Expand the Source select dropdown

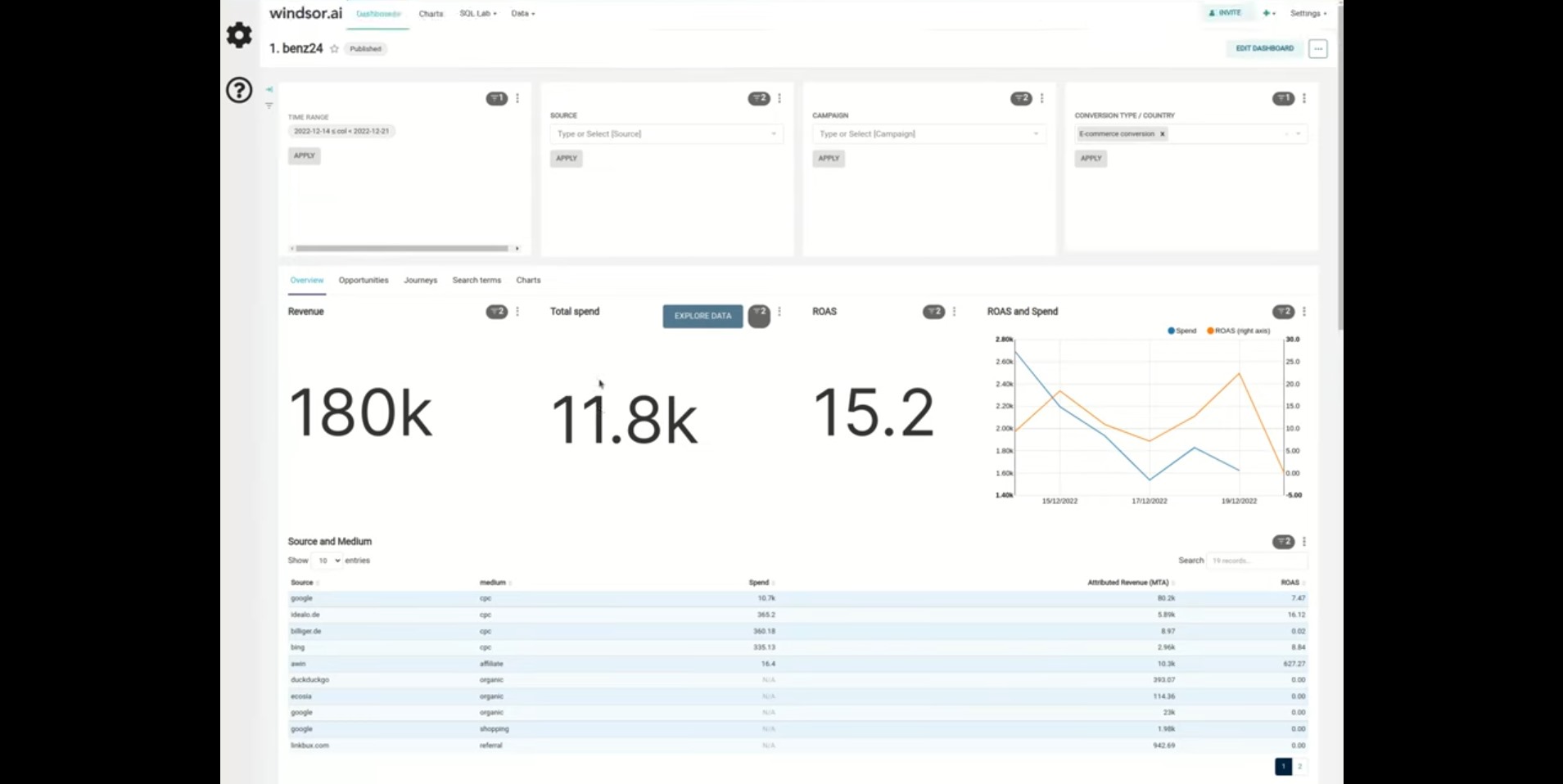666,134
